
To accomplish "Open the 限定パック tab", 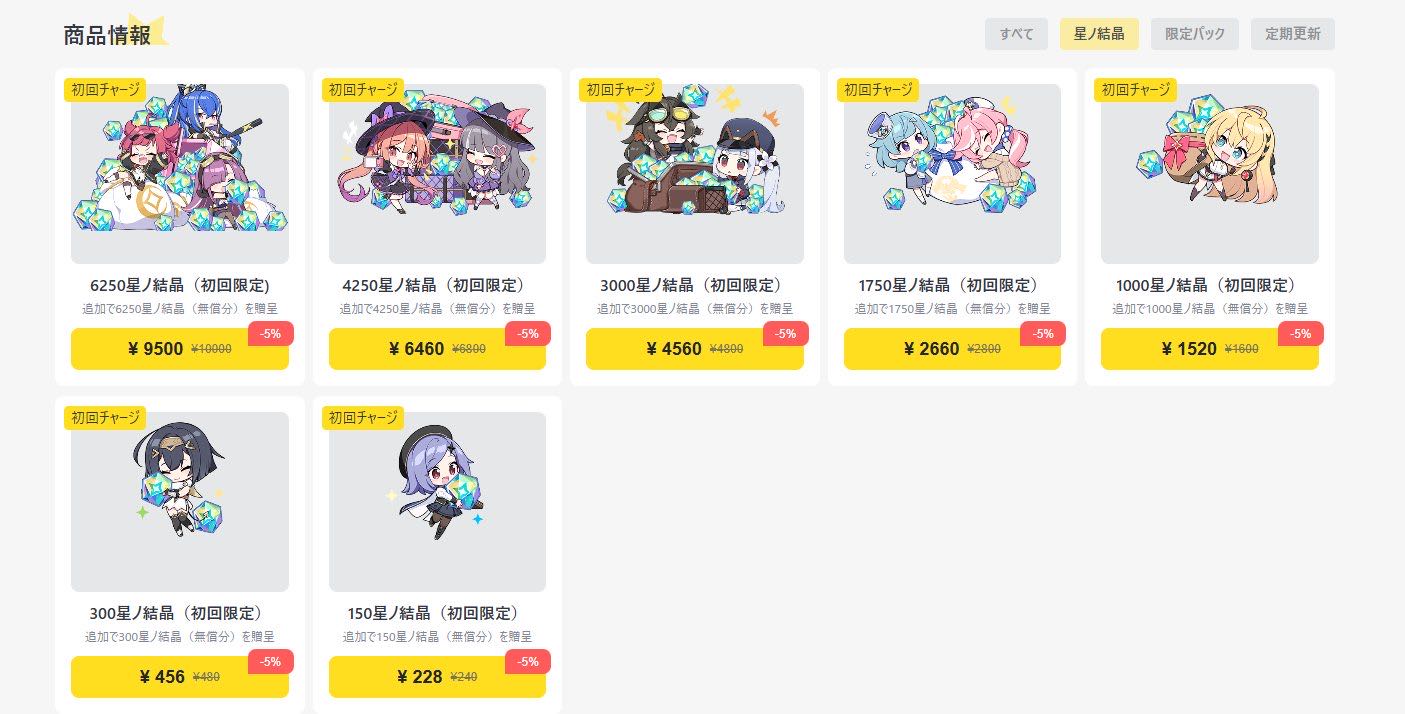I will pyautogui.click(x=1195, y=34).
